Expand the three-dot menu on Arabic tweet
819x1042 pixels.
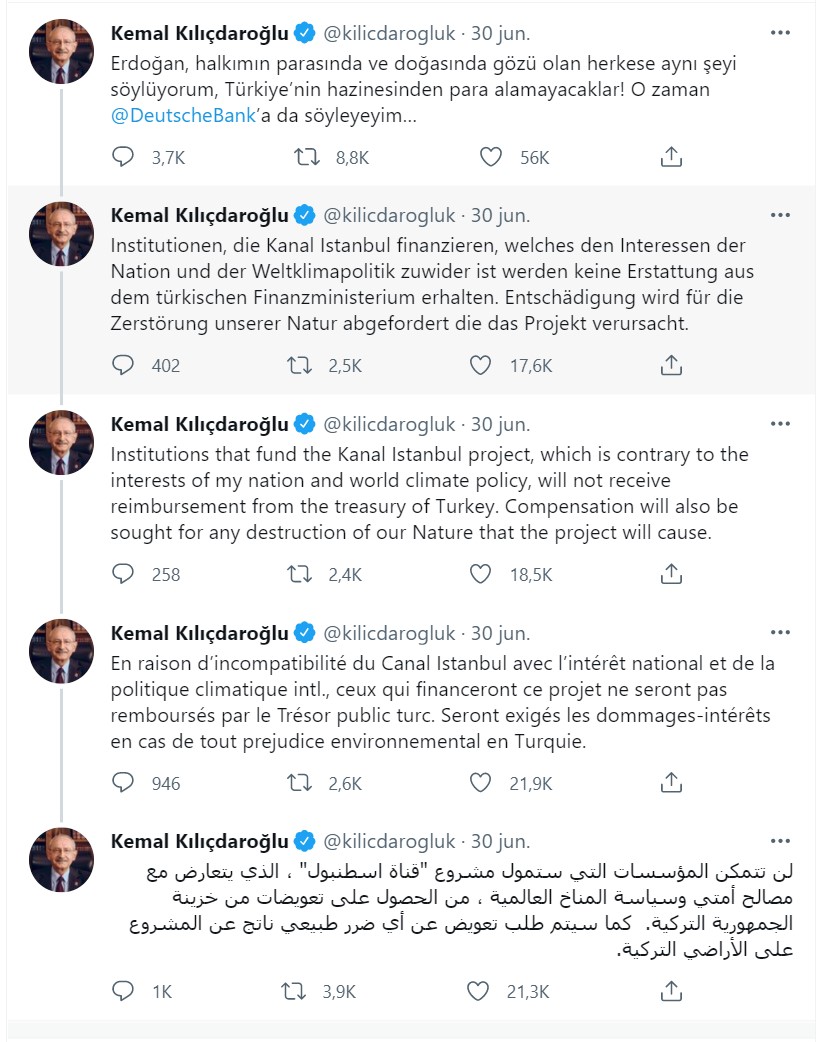point(780,841)
